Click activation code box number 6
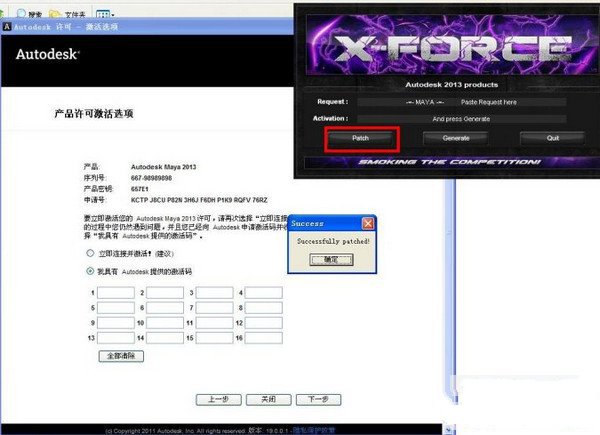Viewport: 600px width, 435px height. pos(165,308)
